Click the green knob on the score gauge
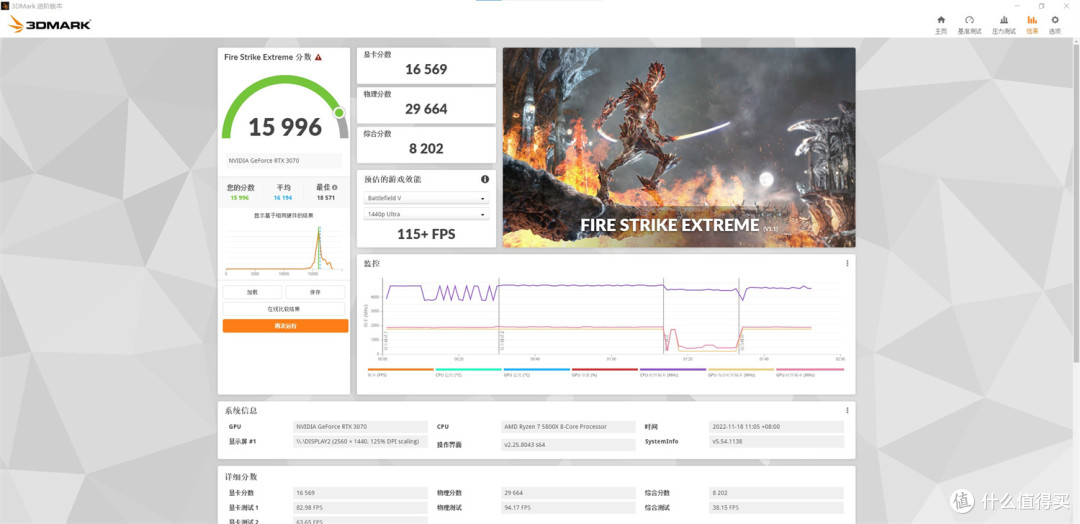Screen dimensions: 1080x524 (x=339, y=112)
